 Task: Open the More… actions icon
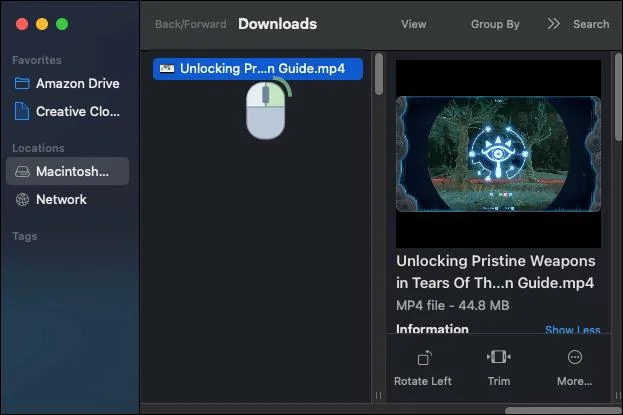[x=575, y=357]
